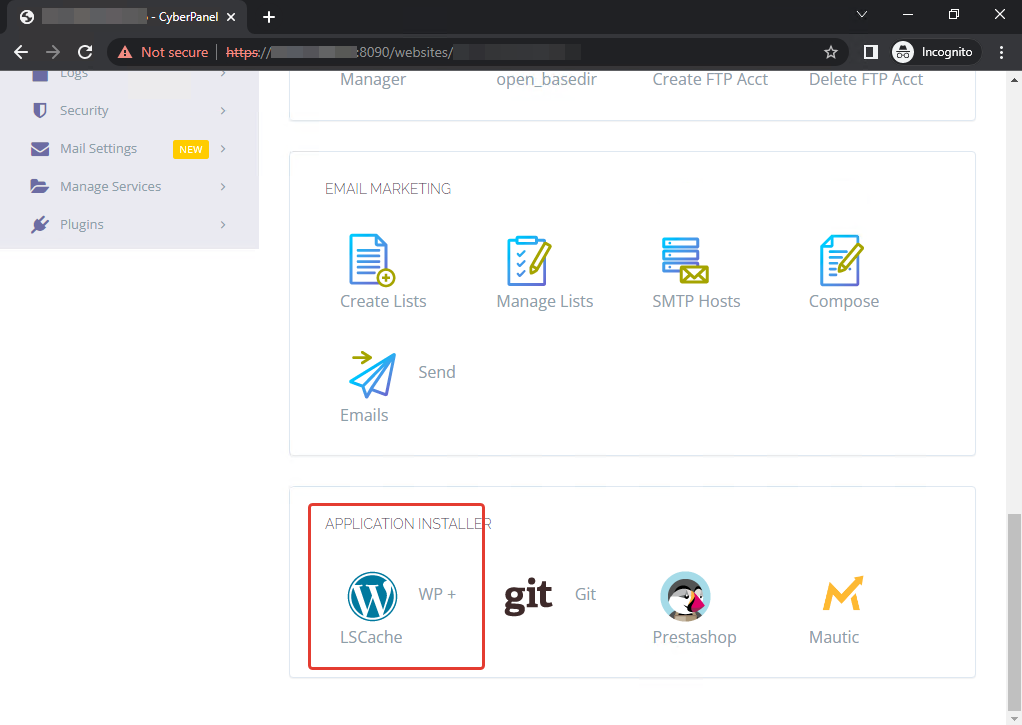The width and height of the screenshot is (1022, 725).
Task: Expand the Security menu chevron
Action: (x=223, y=111)
